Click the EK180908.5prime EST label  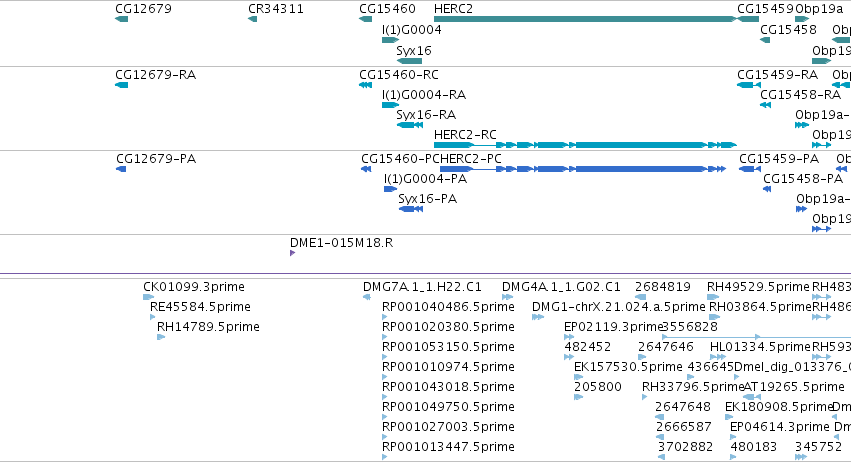coord(779,408)
